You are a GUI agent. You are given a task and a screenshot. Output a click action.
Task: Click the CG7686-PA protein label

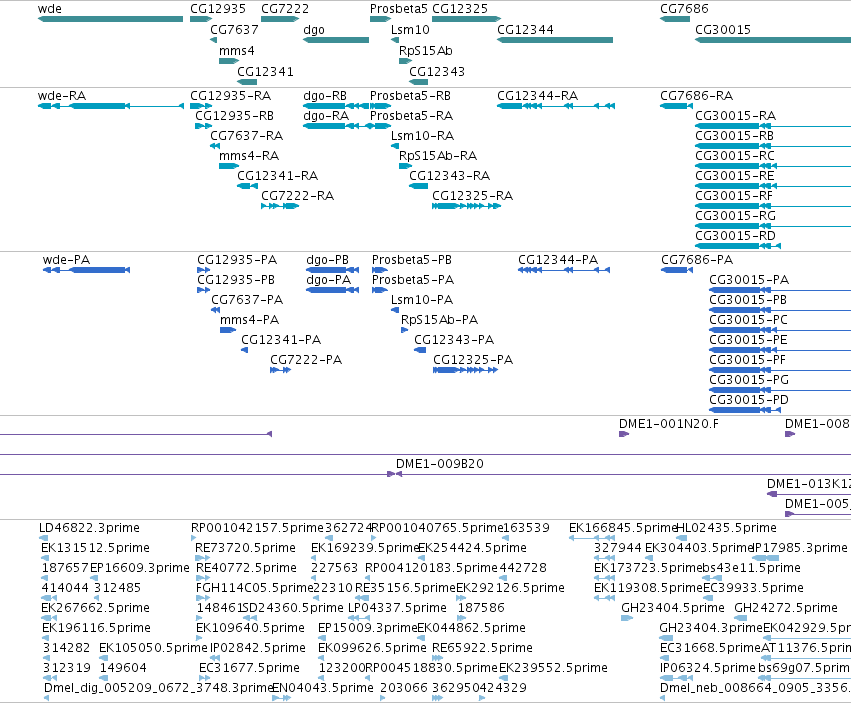pos(697,259)
